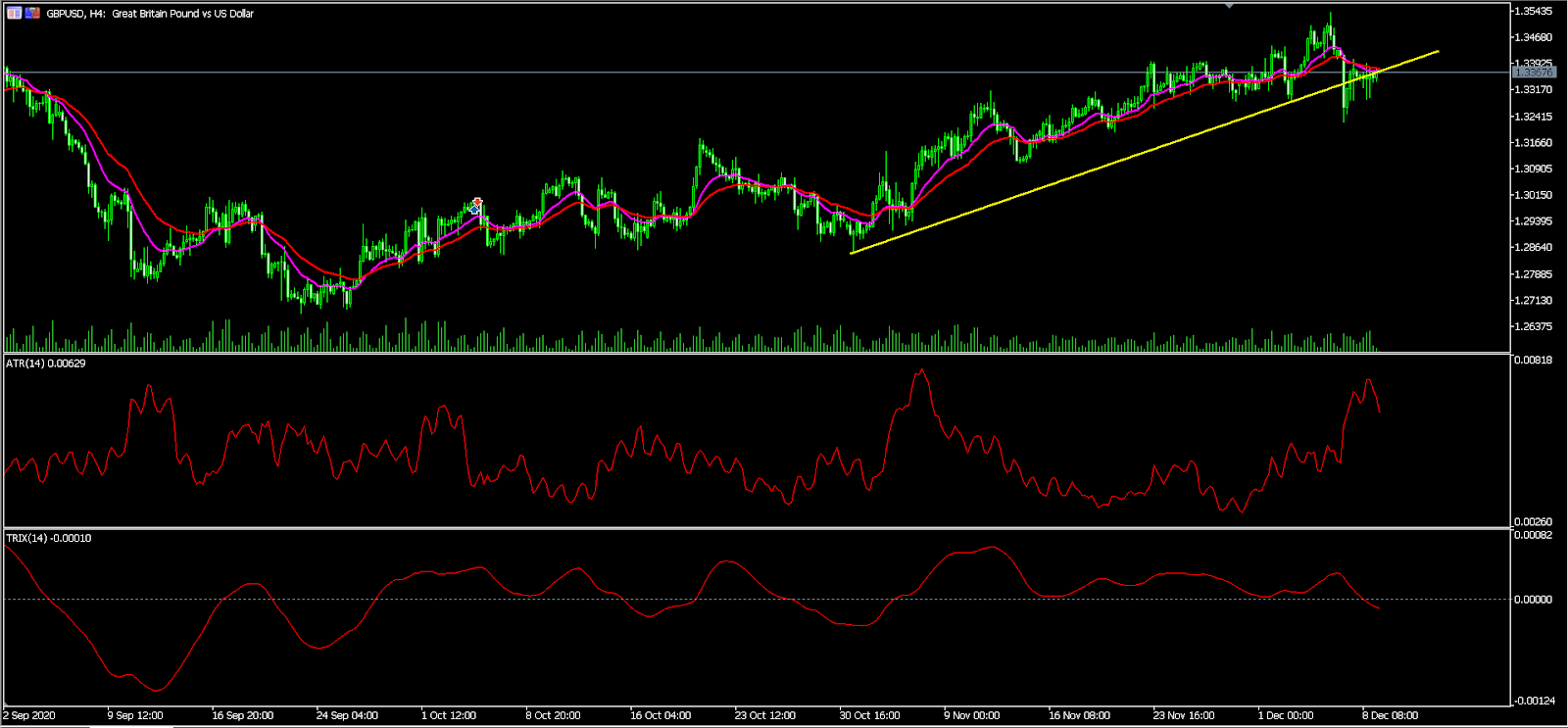Click the 1.30905 price scale value
1568x728 pixels.
[x=1534, y=170]
